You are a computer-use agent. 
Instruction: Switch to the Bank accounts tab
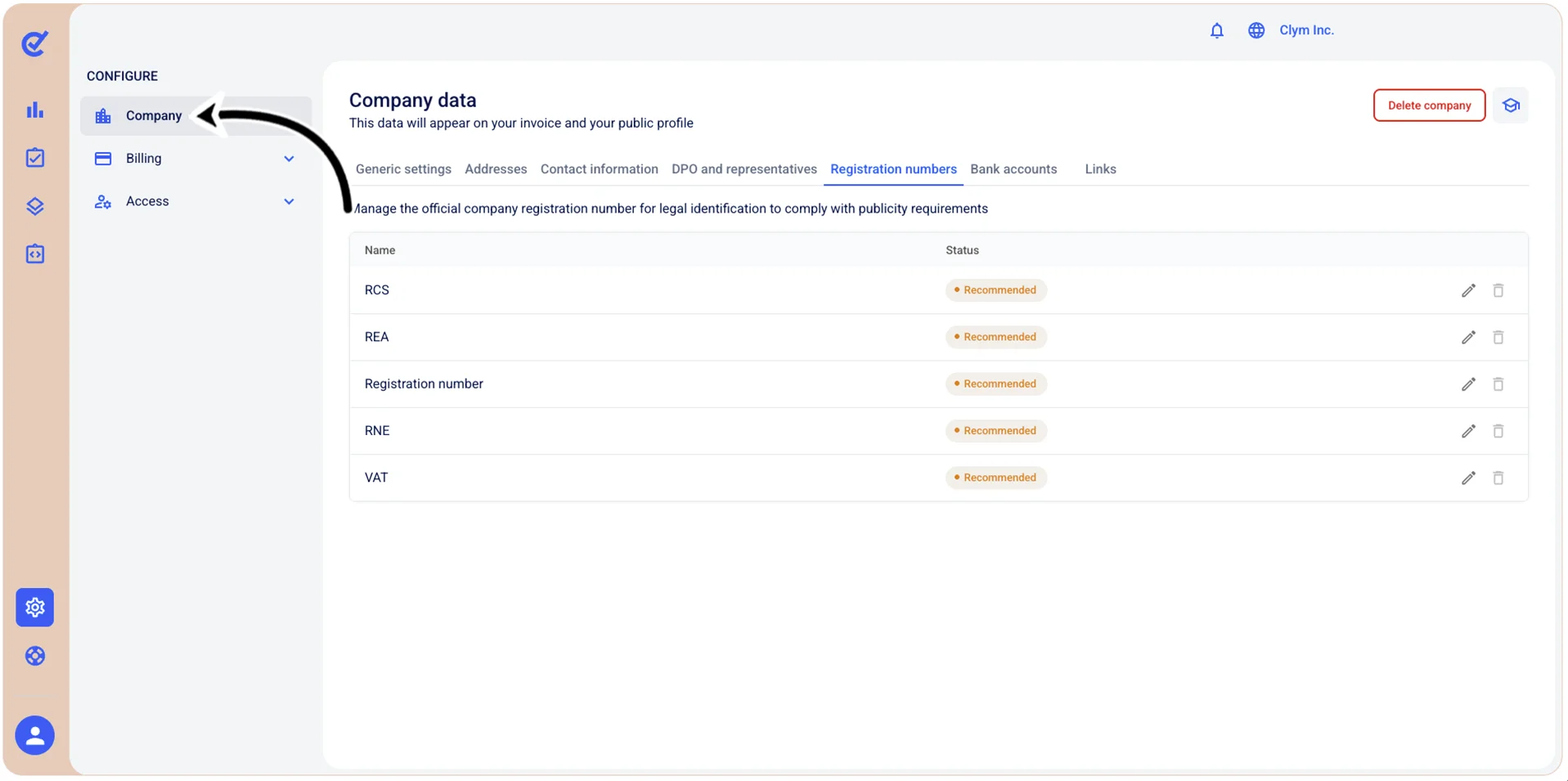[x=1013, y=169]
